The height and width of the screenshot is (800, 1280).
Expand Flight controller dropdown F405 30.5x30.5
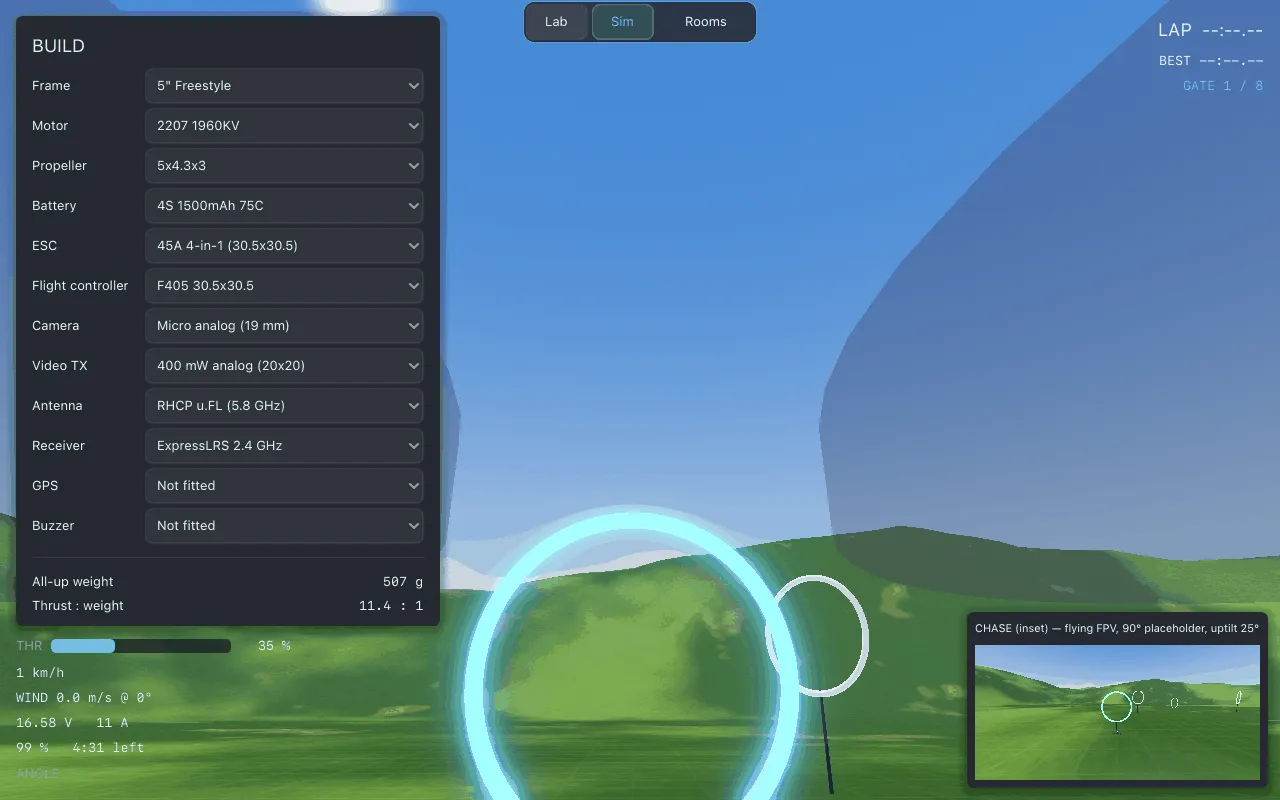(284, 286)
